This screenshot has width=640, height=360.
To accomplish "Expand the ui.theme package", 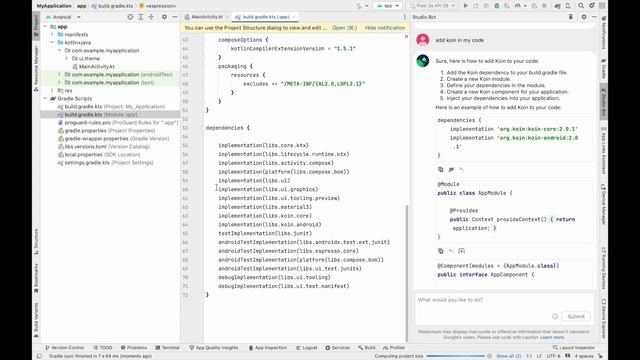I will (x=67, y=58).
